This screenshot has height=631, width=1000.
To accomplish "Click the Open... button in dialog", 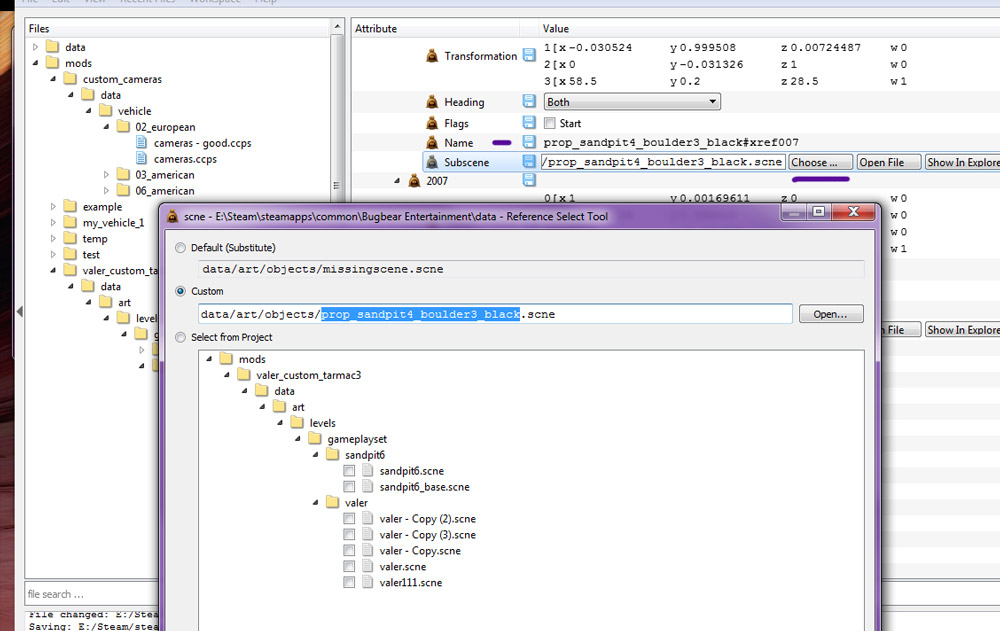I will [830, 314].
